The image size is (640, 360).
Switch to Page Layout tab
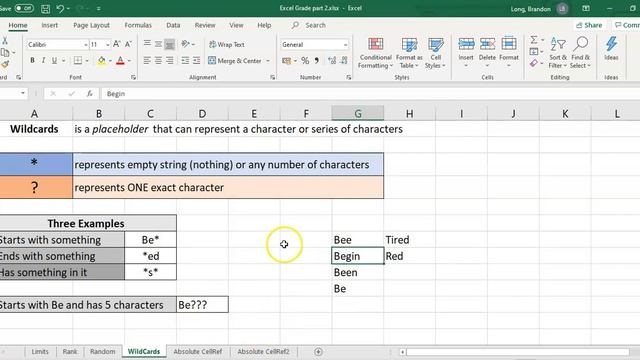click(x=91, y=25)
